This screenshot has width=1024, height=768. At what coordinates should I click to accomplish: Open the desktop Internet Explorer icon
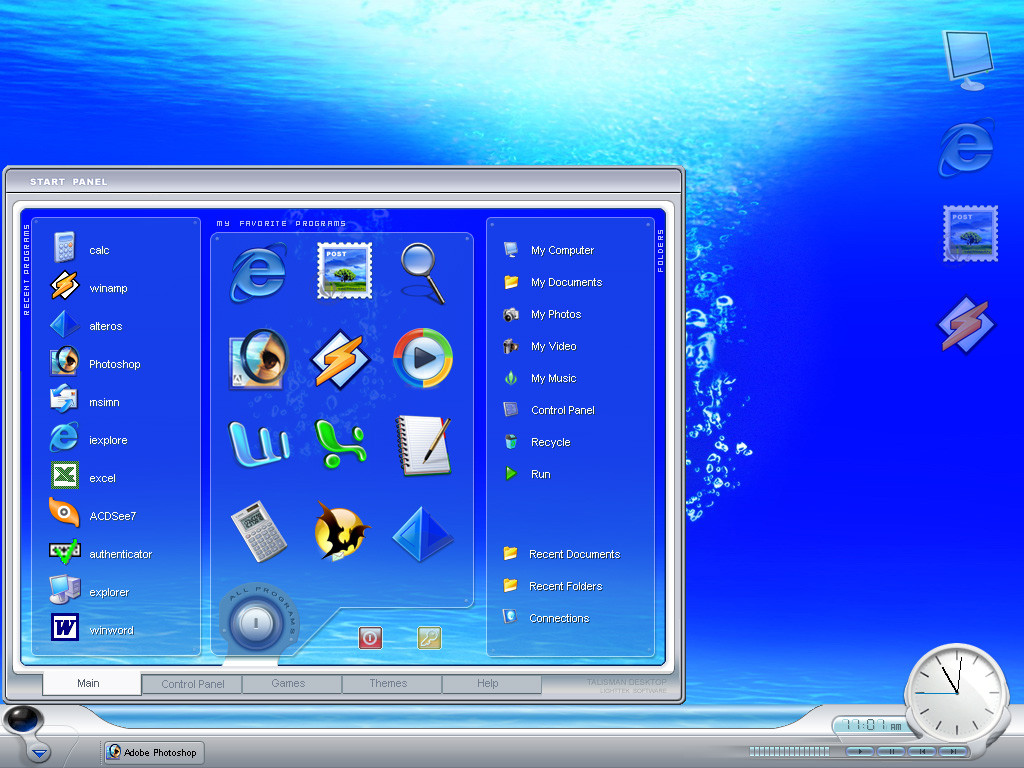coord(967,148)
